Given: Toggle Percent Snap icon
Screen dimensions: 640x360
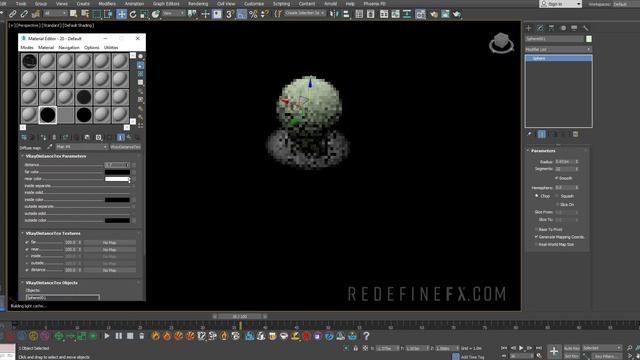Looking at the screenshot, I should tap(253, 14).
